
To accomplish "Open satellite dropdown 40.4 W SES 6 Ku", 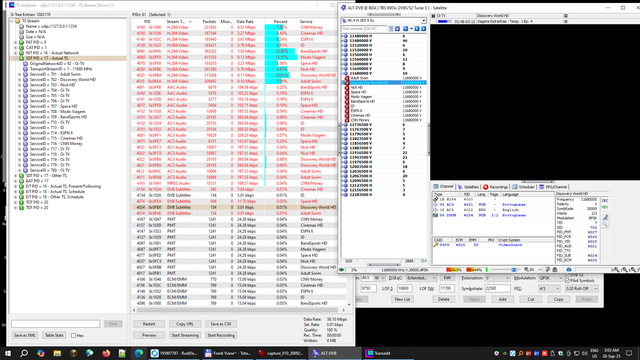I will click(x=424, y=20).
